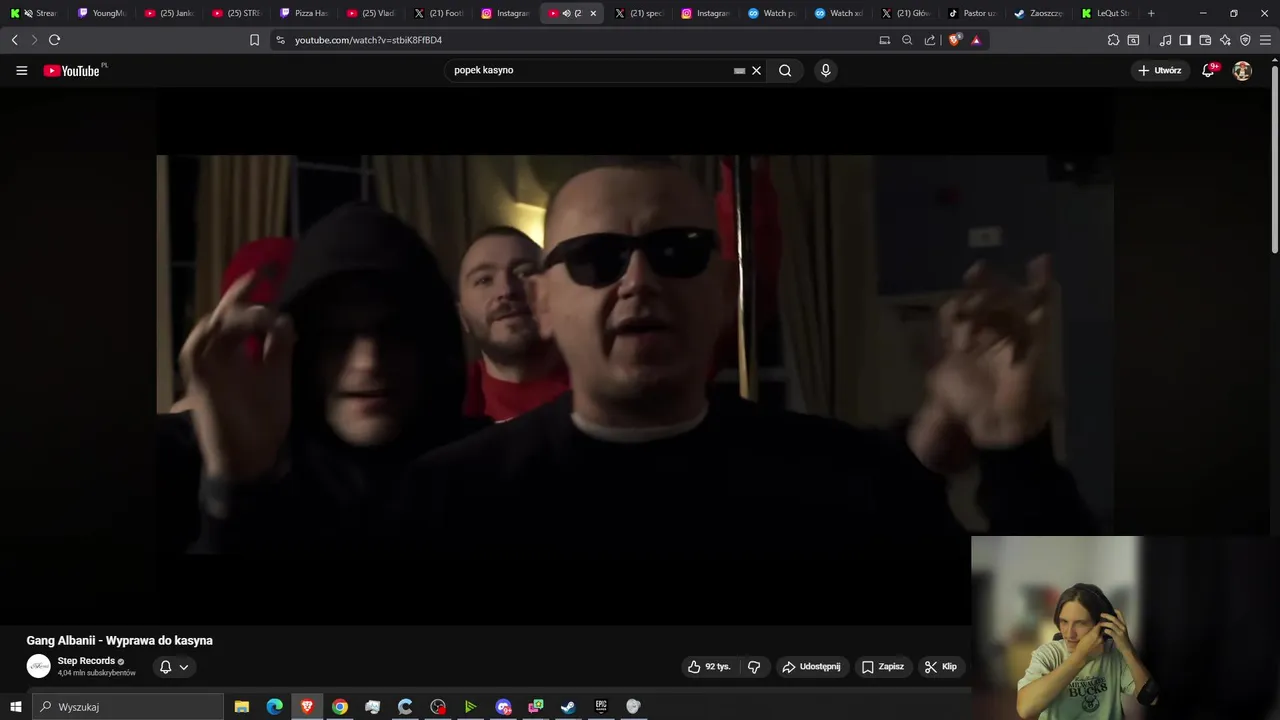Share this page from address bar
Image resolution: width=1280 pixels, height=720 pixels.
[x=930, y=40]
